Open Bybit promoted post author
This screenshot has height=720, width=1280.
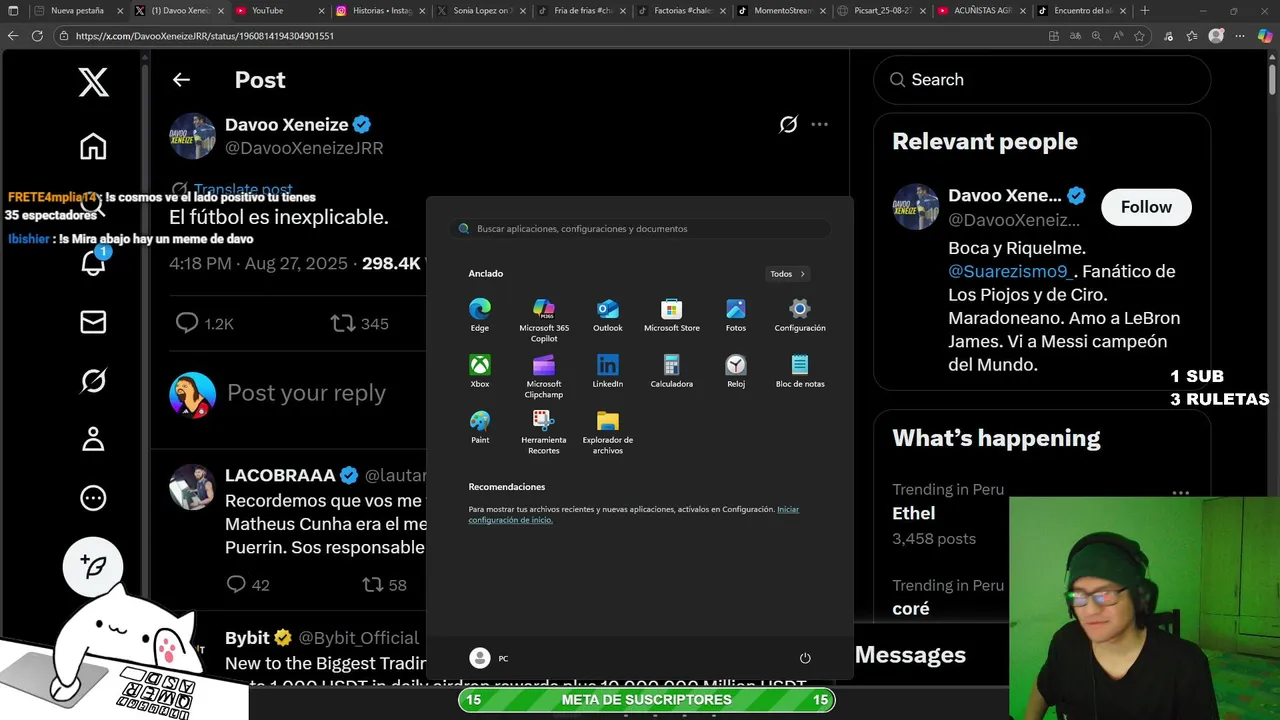[x=247, y=638]
